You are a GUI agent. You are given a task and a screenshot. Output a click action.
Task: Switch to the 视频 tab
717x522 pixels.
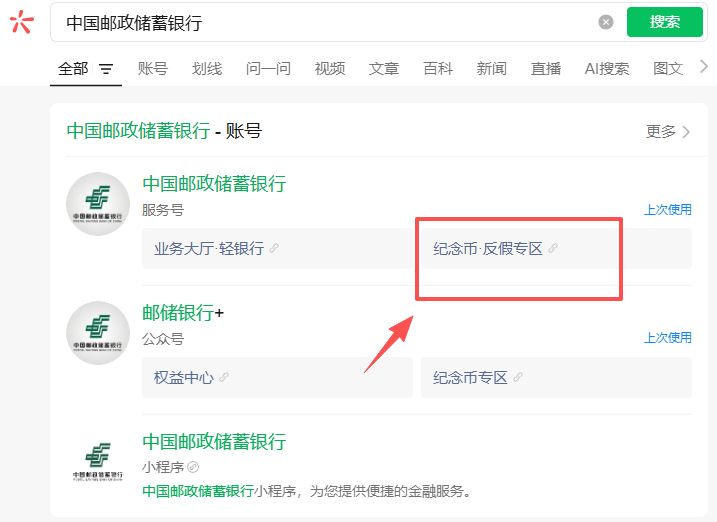(330, 69)
